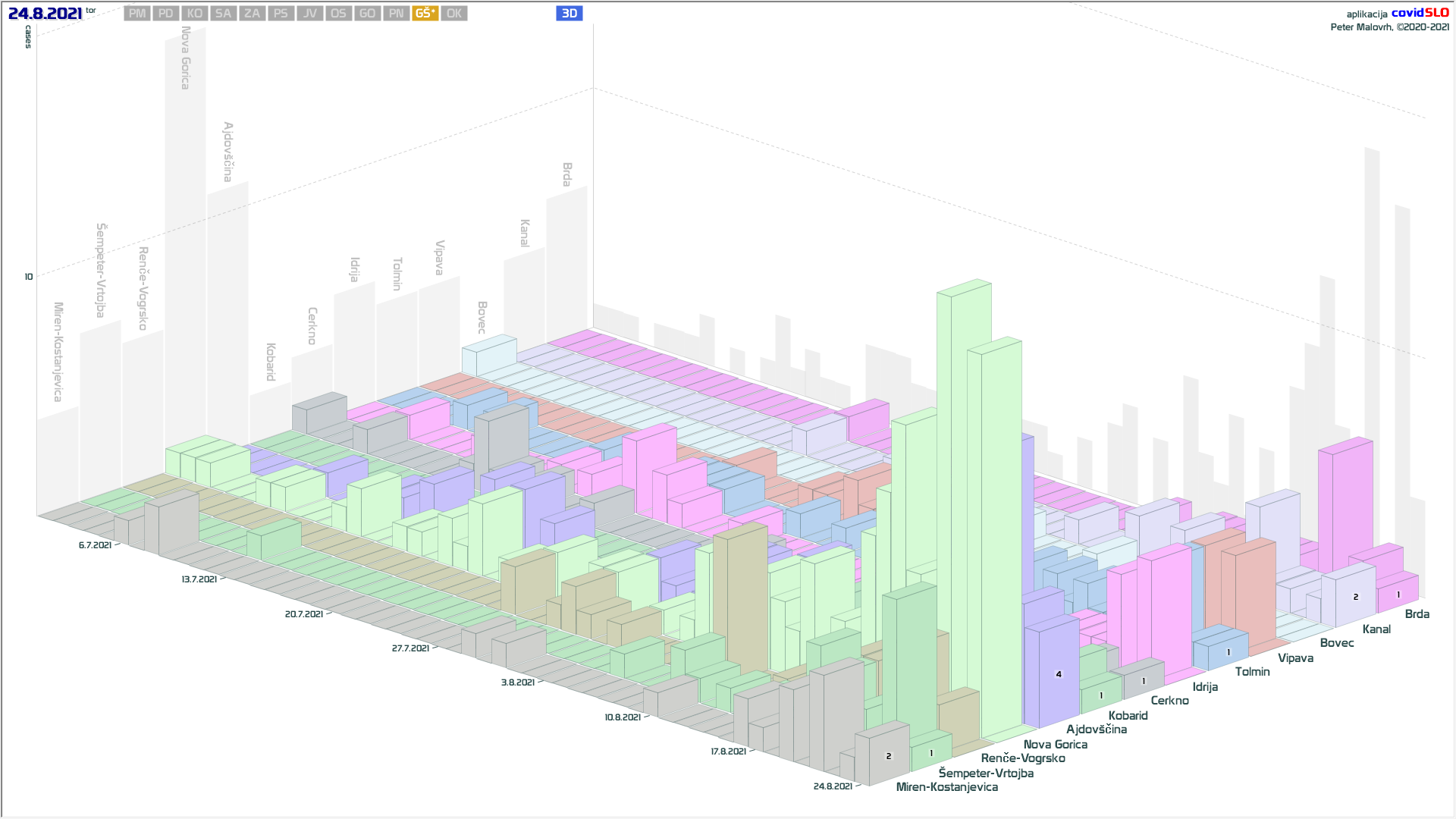The height and width of the screenshot is (819, 1456).
Task: Open the covidSLO application link
Action: [1420, 13]
